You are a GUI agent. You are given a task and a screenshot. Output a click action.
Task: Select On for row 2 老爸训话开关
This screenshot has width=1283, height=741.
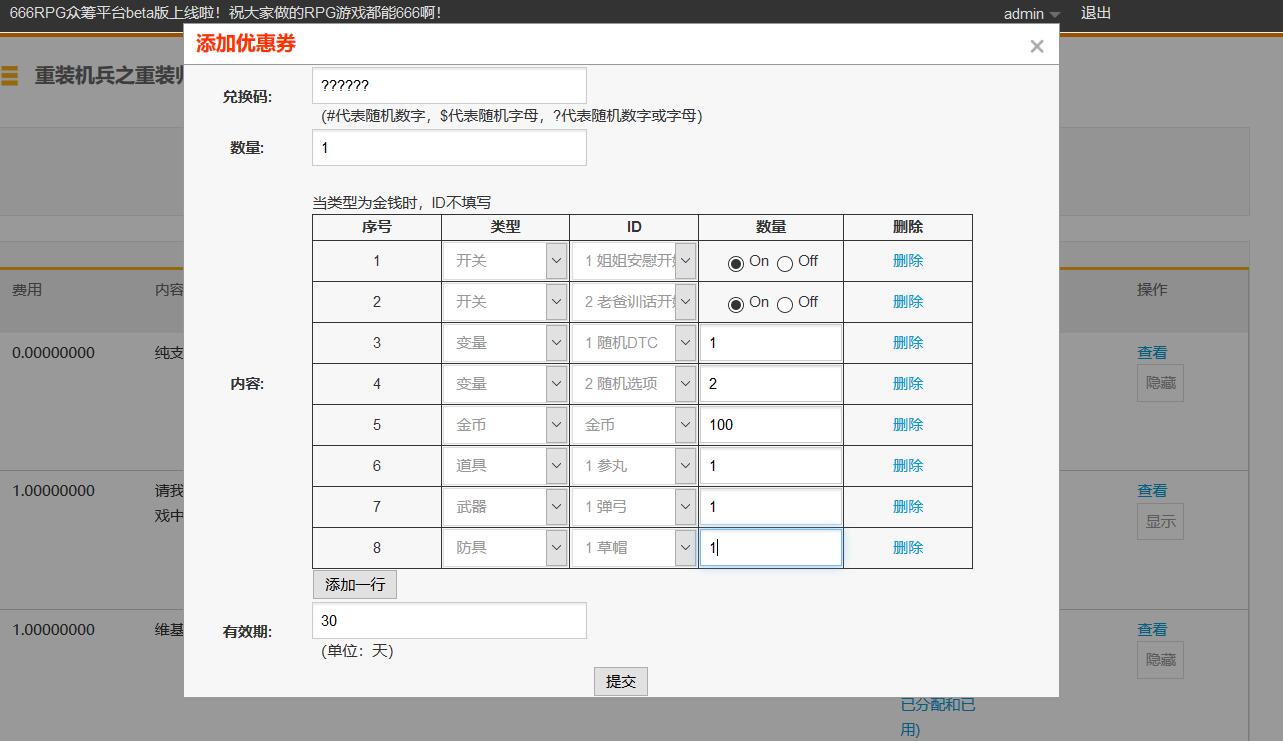(x=736, y=304)
